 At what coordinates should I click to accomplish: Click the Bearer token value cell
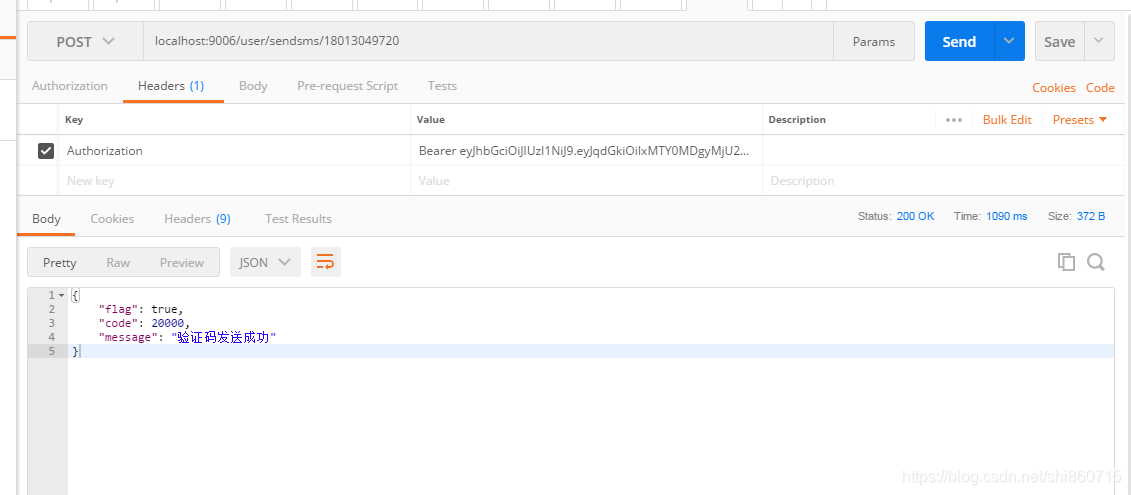pos(586,151)
